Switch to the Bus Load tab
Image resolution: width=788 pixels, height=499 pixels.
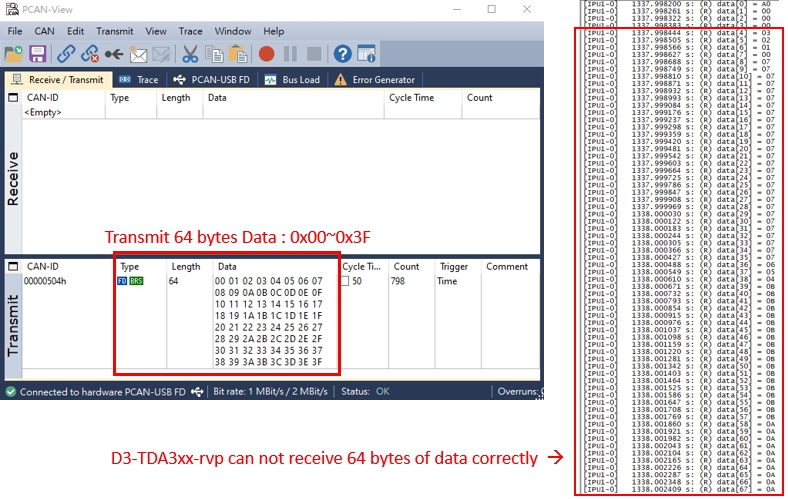292,79
